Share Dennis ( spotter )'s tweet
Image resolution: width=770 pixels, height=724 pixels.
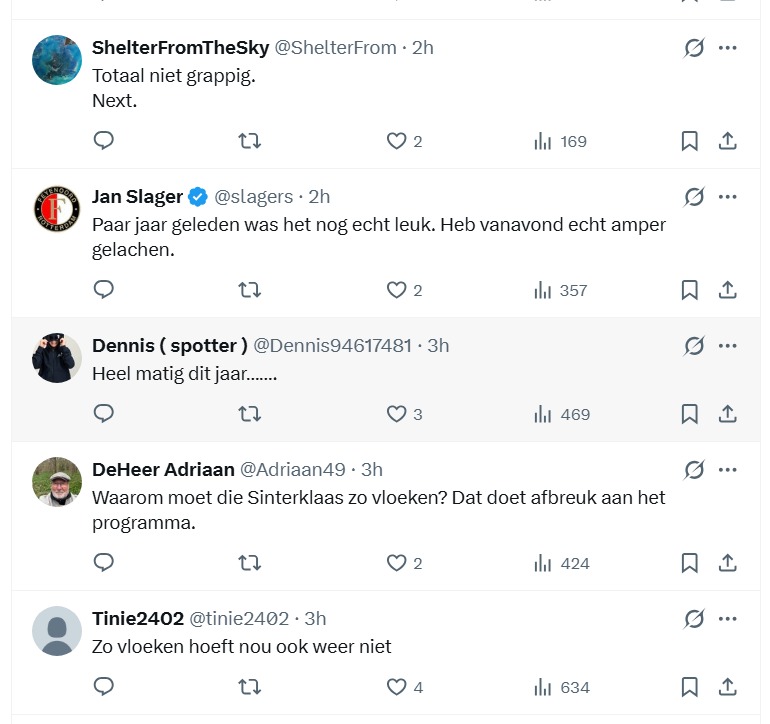tap(728, 414)
